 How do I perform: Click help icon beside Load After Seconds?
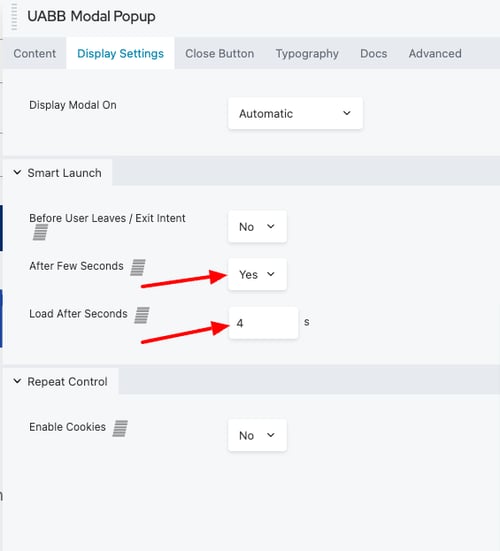tap(142, 315)
